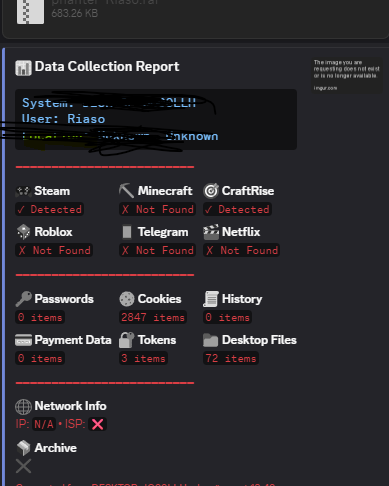Click the Archive heading

pos(56,448)
